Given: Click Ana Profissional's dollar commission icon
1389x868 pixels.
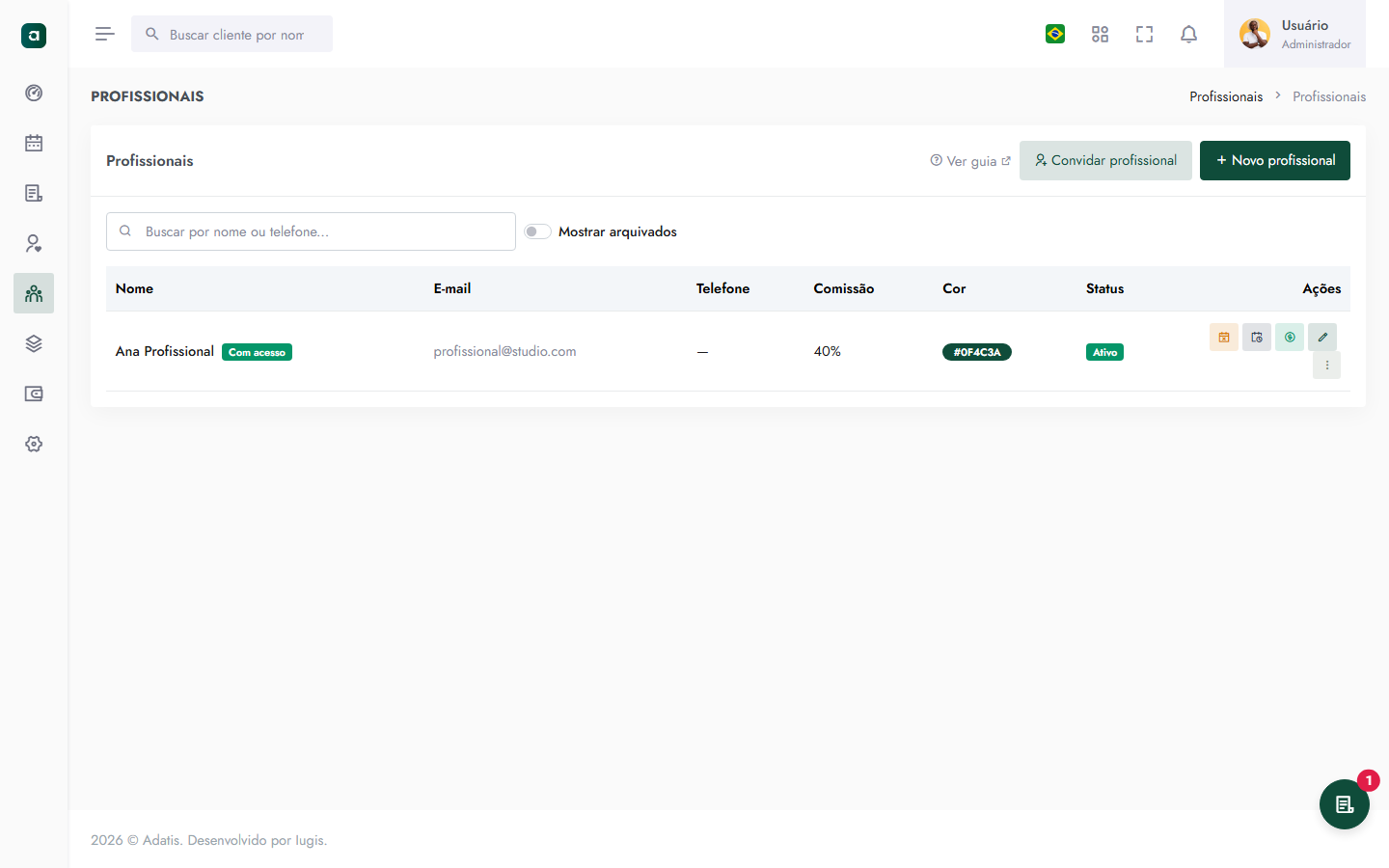Looking at the screenshot, I should [1290, 337].
